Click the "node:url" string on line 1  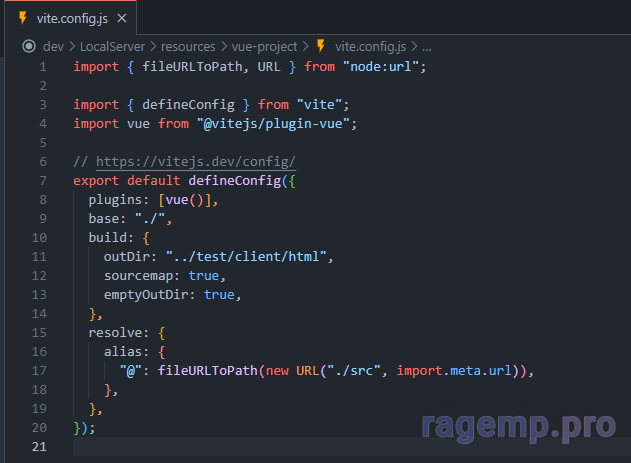coord(381,67)
